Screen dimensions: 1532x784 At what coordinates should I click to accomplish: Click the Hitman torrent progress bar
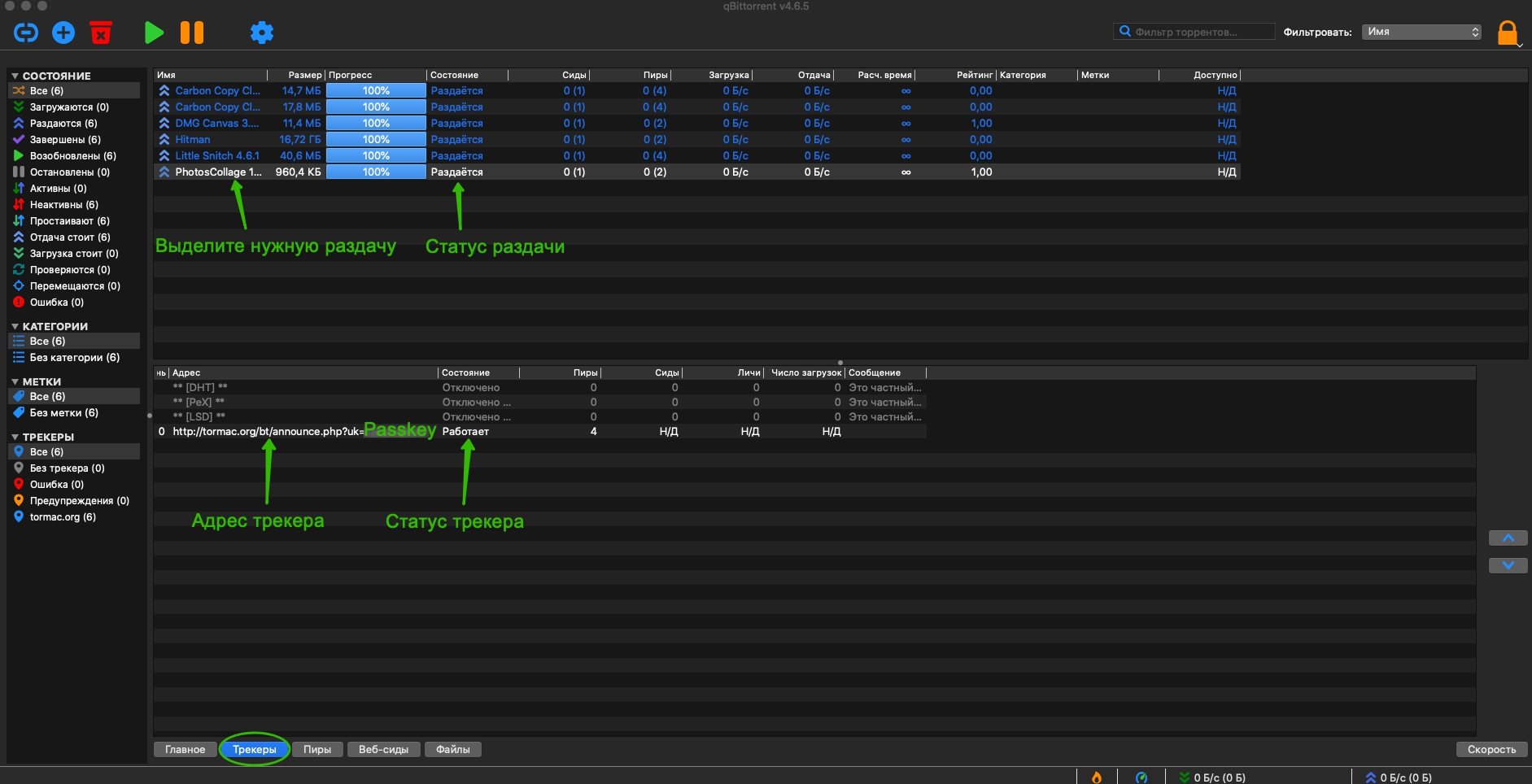point(376,139)
